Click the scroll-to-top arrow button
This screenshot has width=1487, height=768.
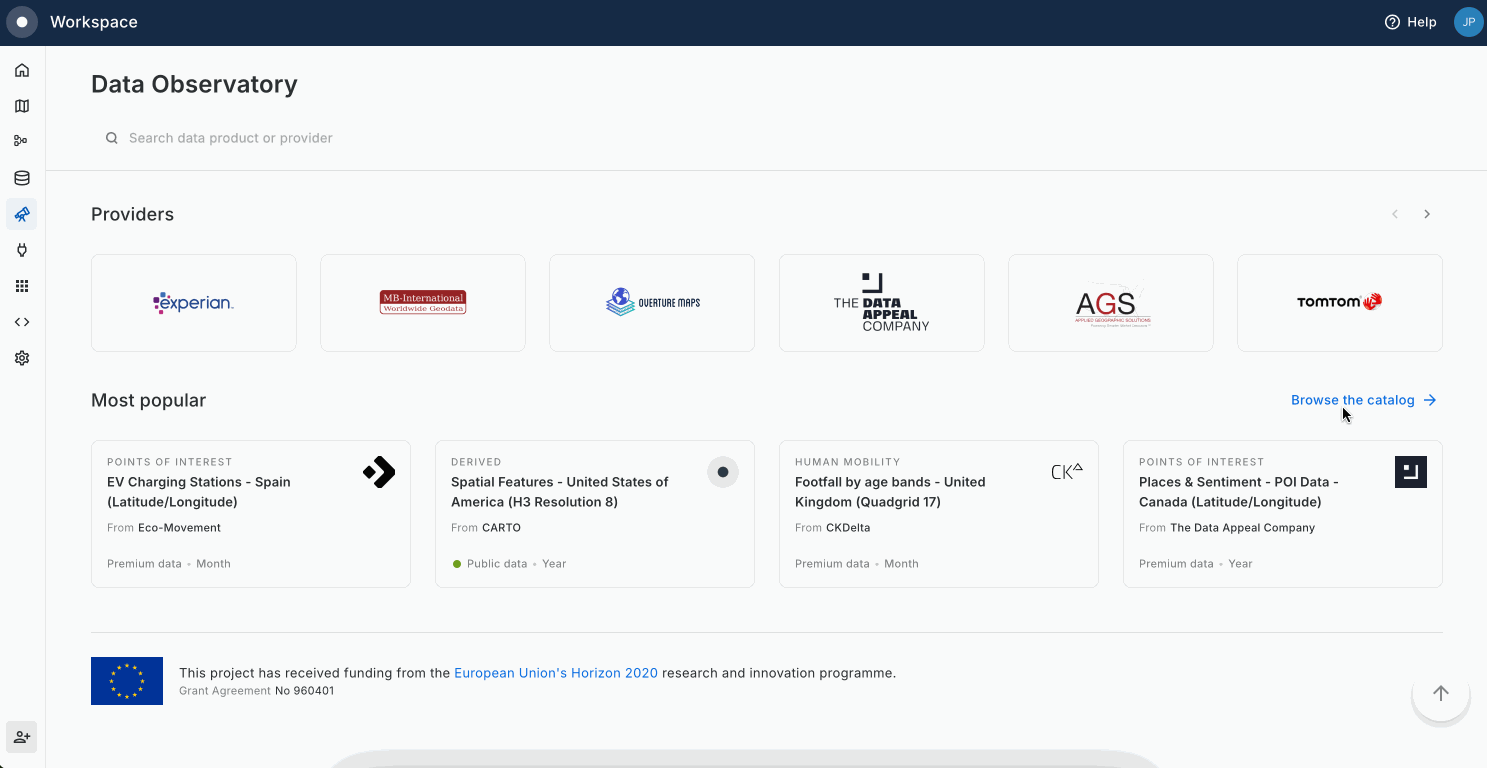[1440, 693]
